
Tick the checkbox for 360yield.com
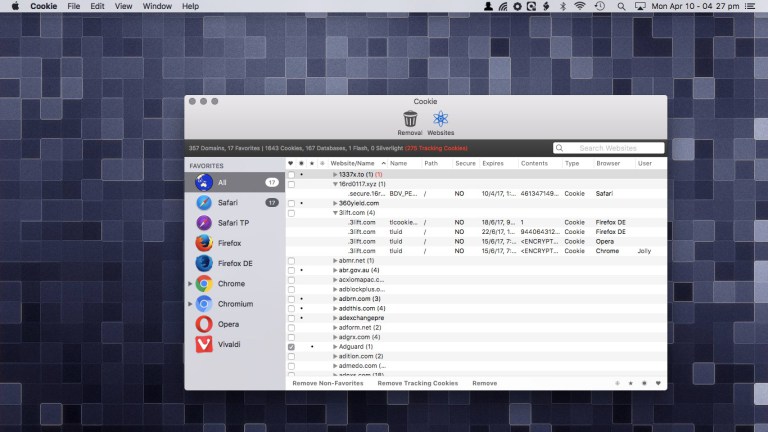coord(291,204)
